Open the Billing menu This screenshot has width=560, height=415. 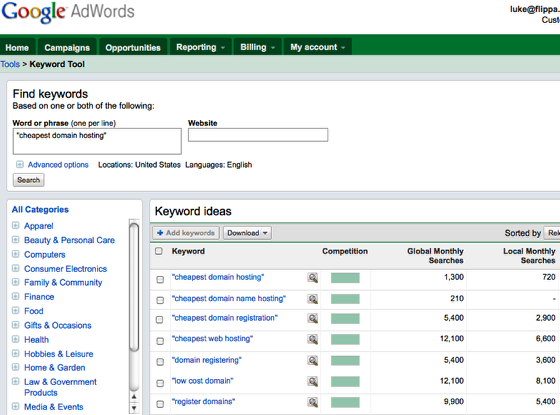[x=258, y=47]
